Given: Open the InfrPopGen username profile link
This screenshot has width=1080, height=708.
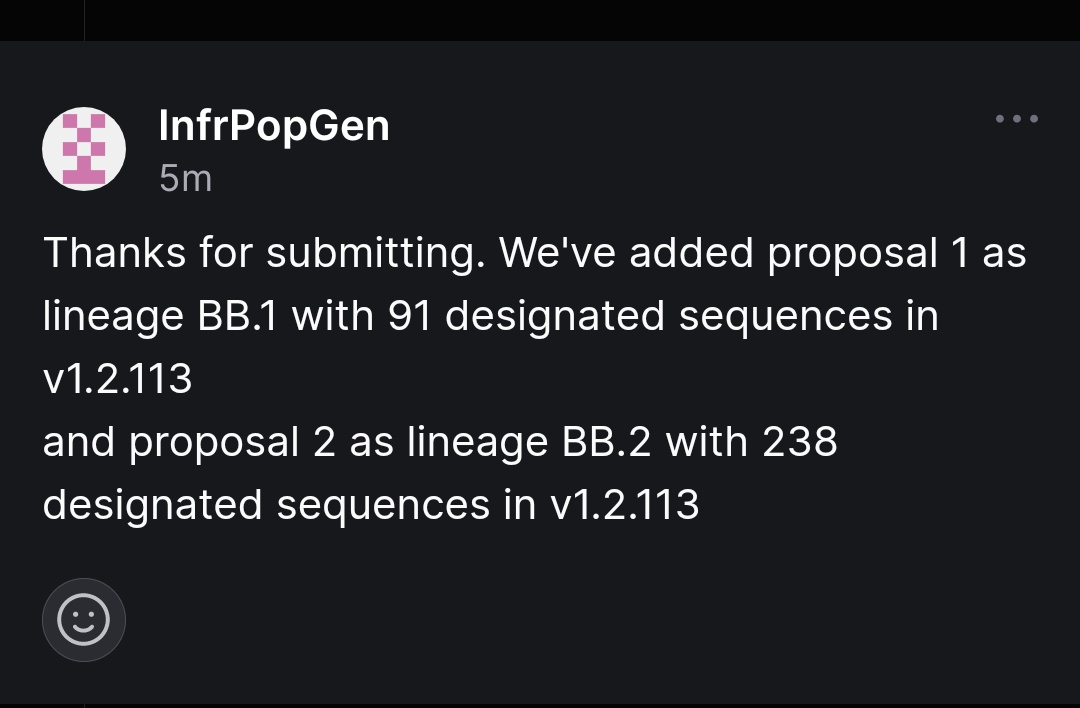Looking at the screenshot, I should coord(274,126).
